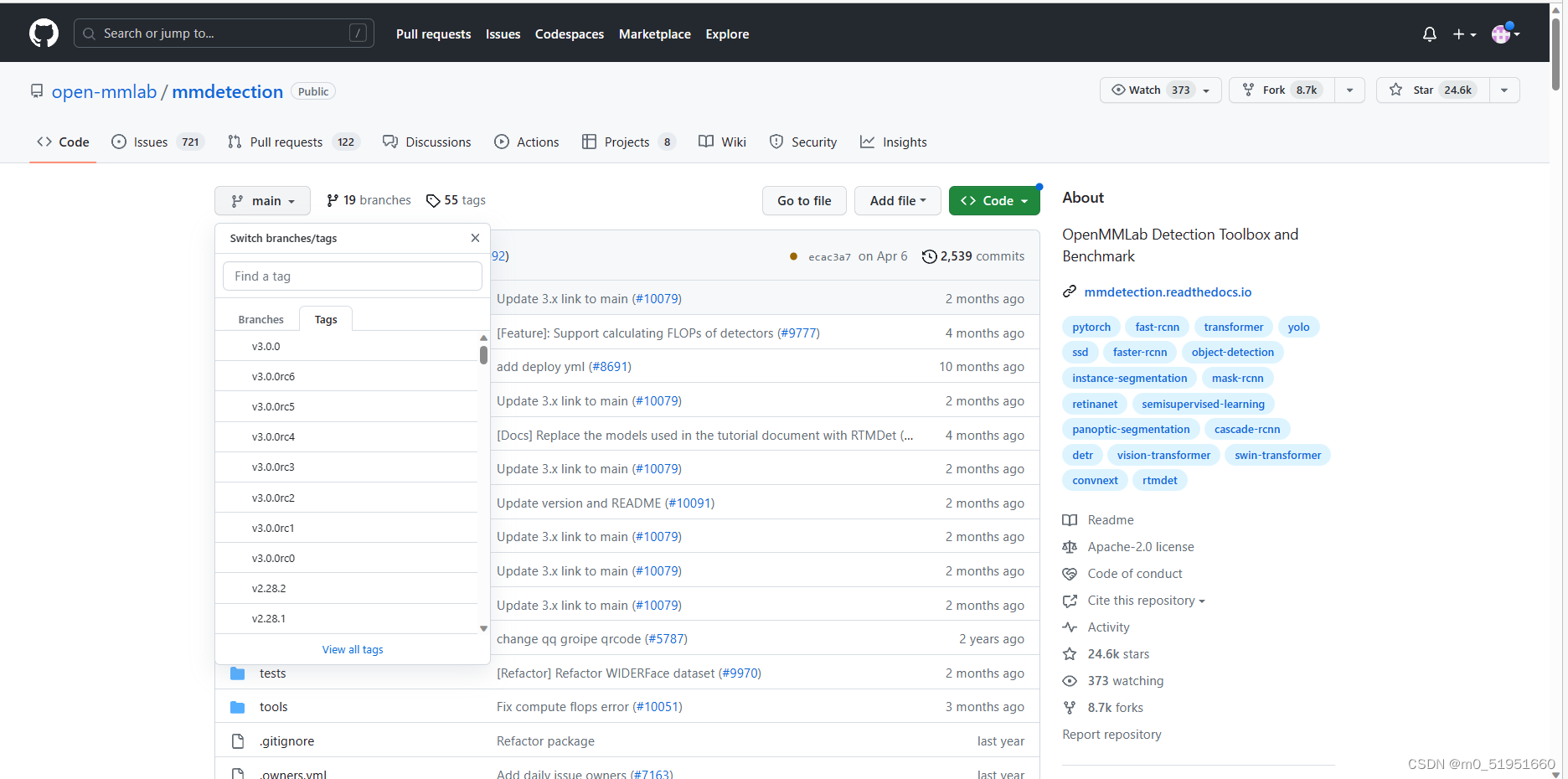Open the user avatar menu

(1505, 34)
